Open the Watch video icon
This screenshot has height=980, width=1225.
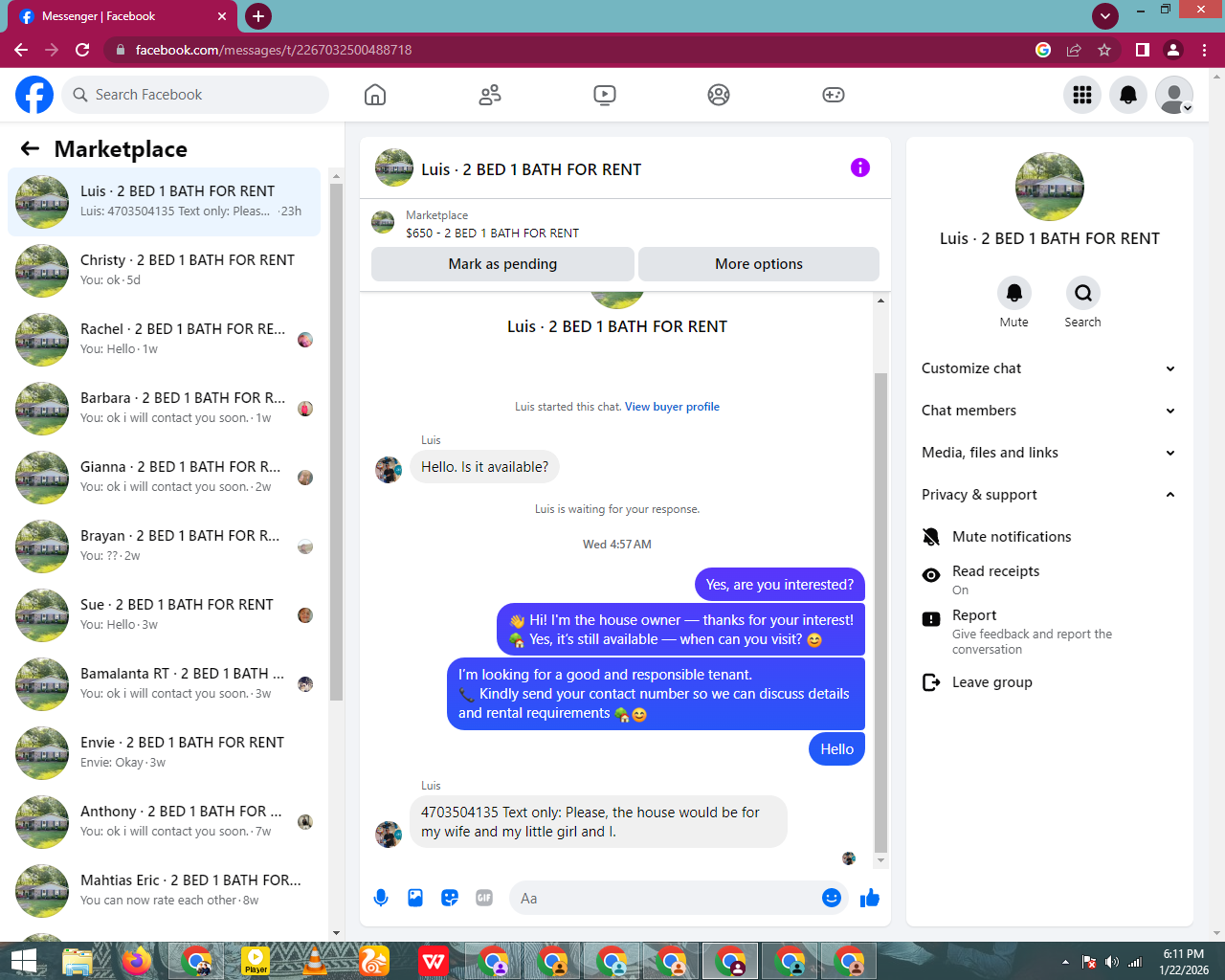(604, 95)
